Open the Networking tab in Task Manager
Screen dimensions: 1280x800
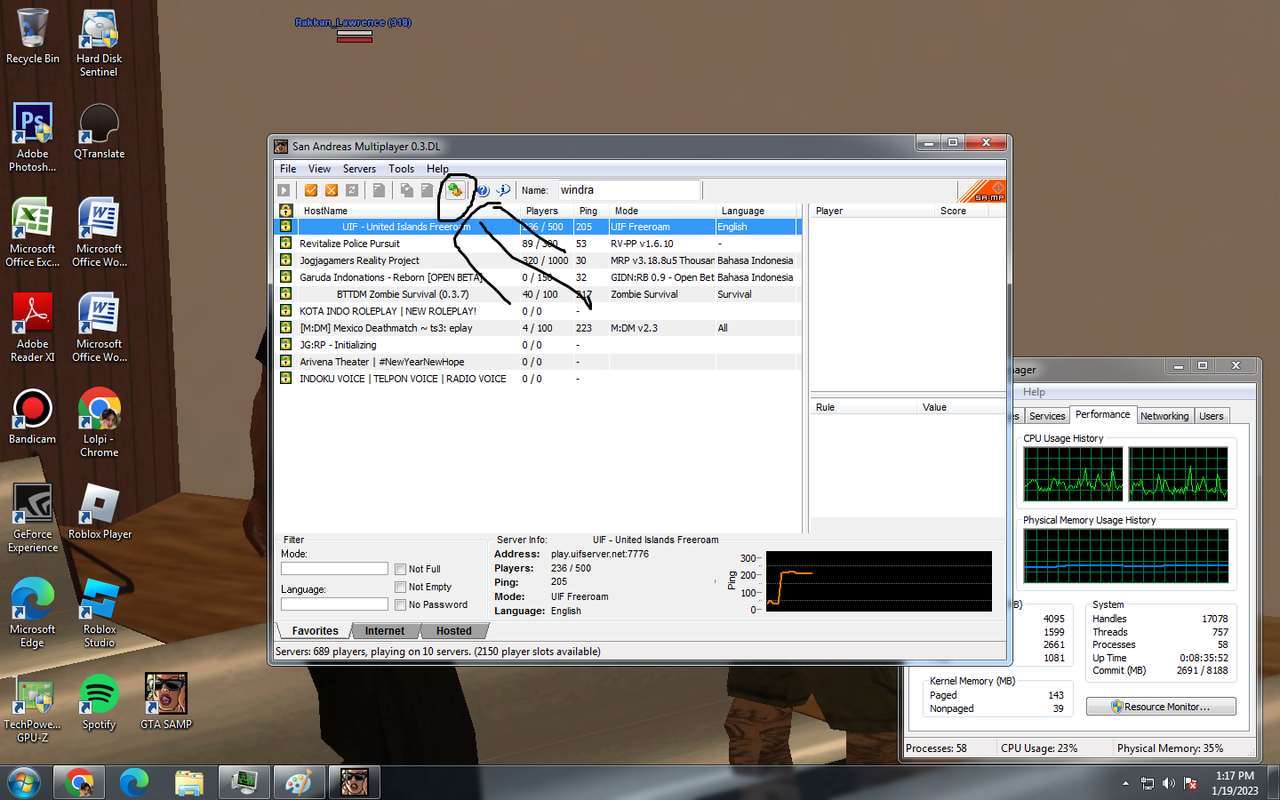[x=1165, y=416]
